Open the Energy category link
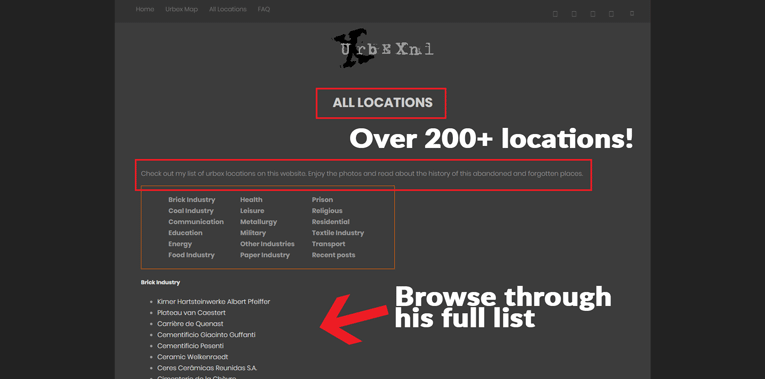The image size is (765, 379). [180, 244]
